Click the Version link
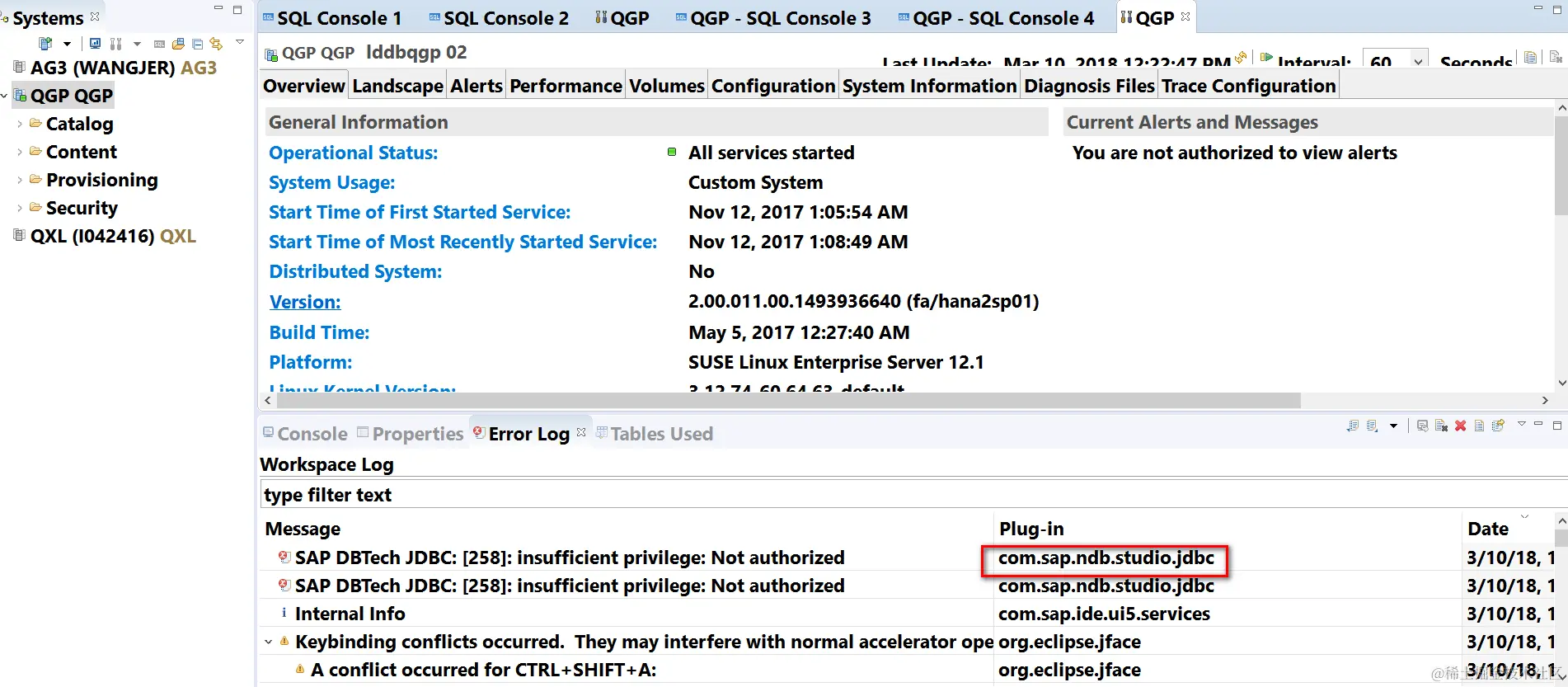The image size is (1568, 687). coord(304,302)
